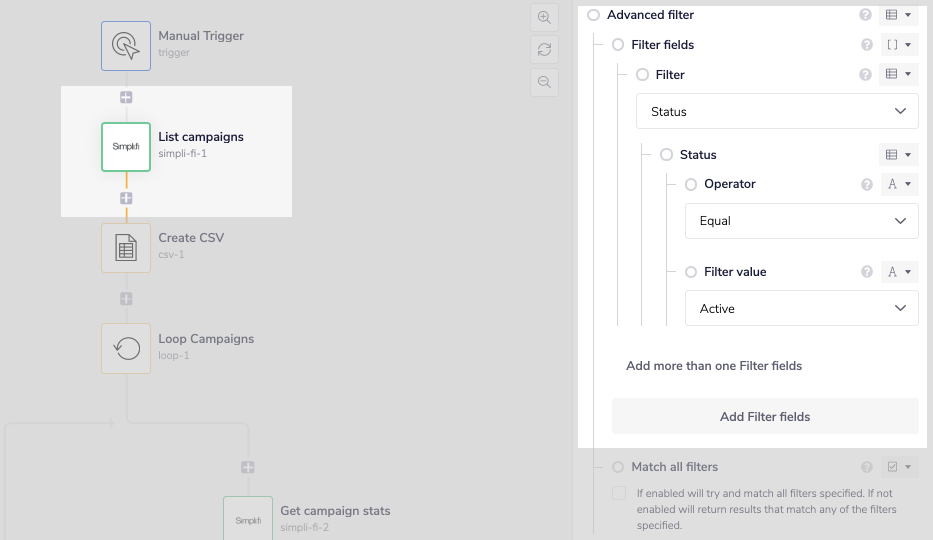Open the Equal operator dropdown

(801, 221)
